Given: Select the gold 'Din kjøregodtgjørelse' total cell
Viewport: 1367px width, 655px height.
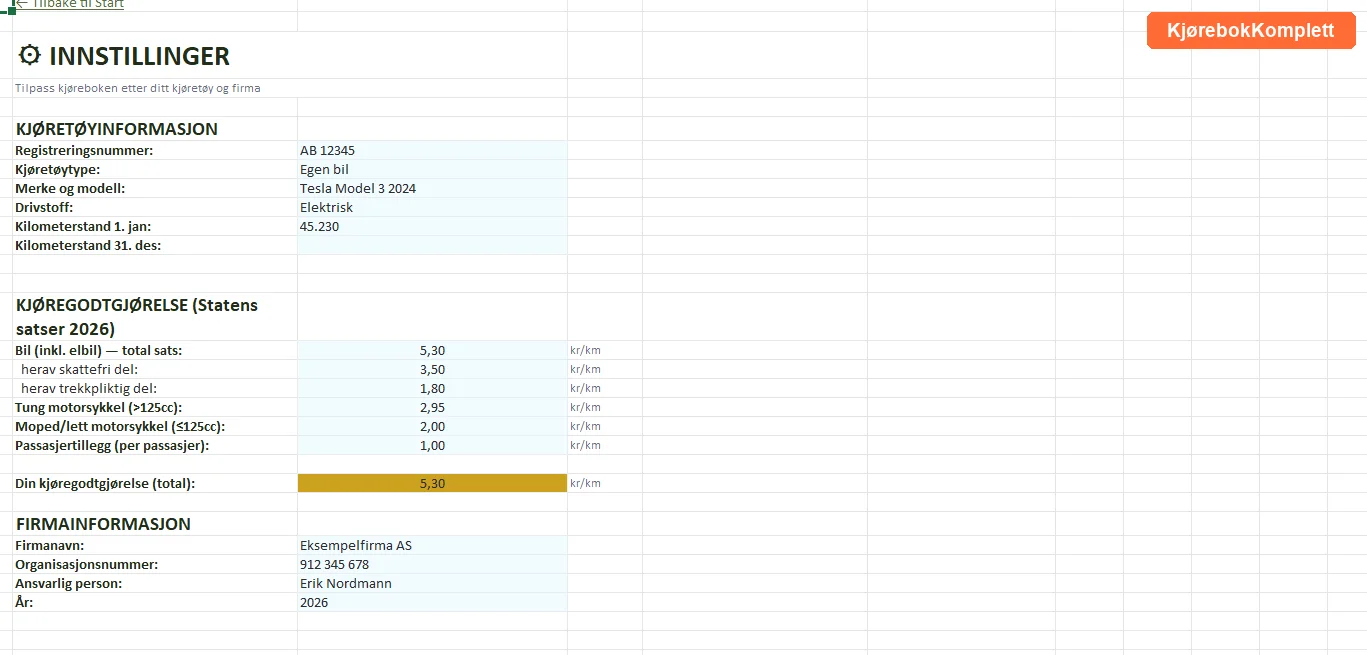Looking at the screenshot, I should pos(432,484).
